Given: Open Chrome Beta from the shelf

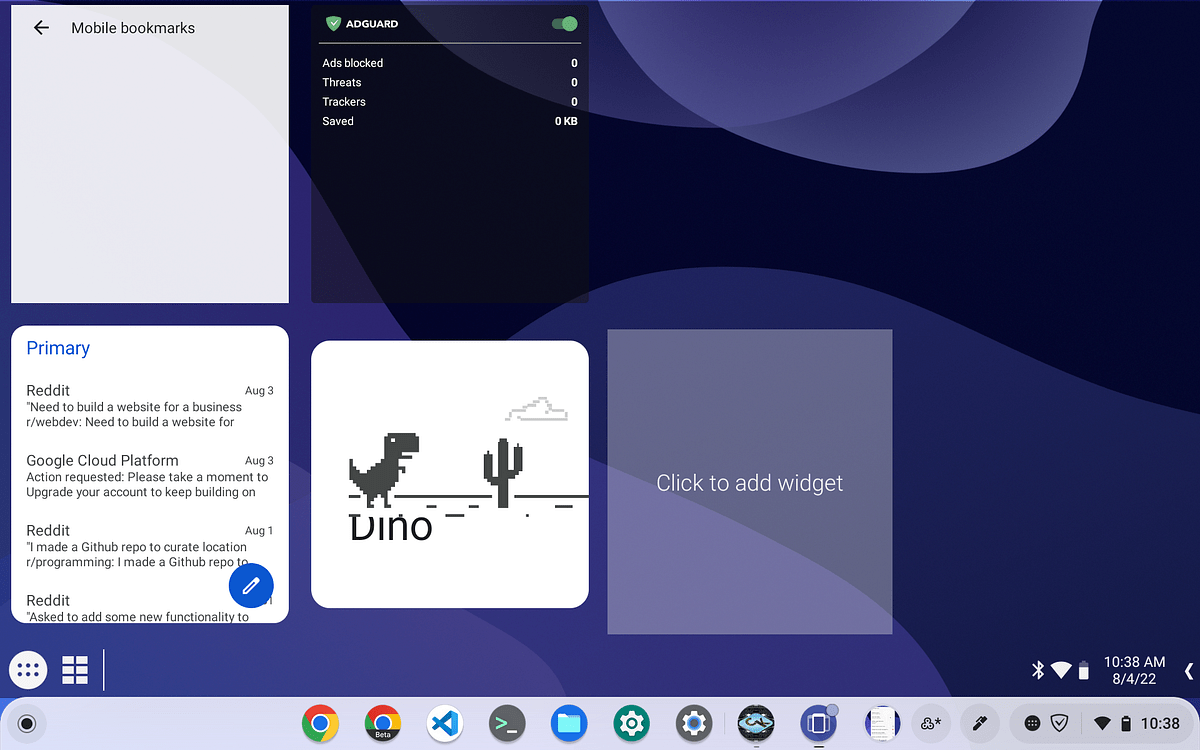Looking at the screenshot, I should click(382, 723).
